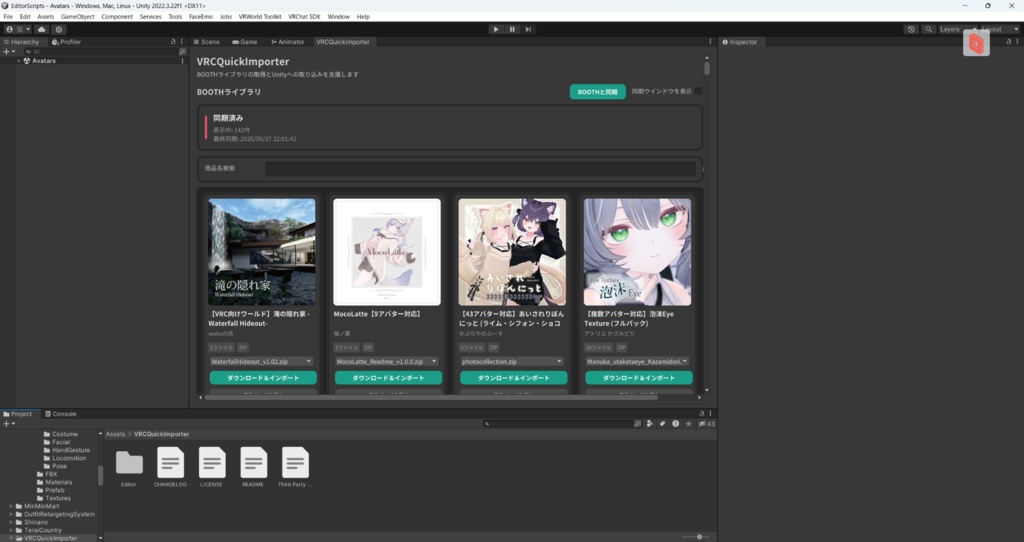Click the library horizontal scrollbar
This screenshot has height=542, width=1024.
pos(431,397)
